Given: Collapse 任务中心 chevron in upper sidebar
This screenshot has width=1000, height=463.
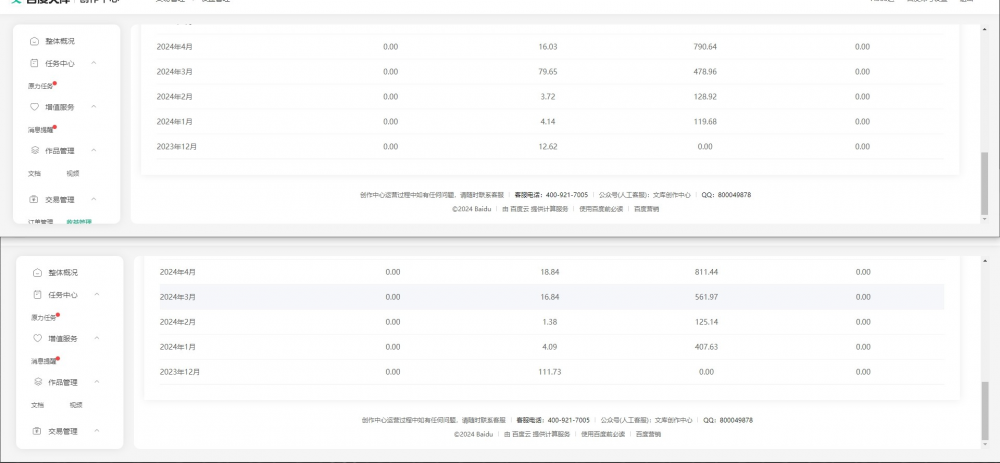Looking at the screenshot, I should [x=94, y=63].
